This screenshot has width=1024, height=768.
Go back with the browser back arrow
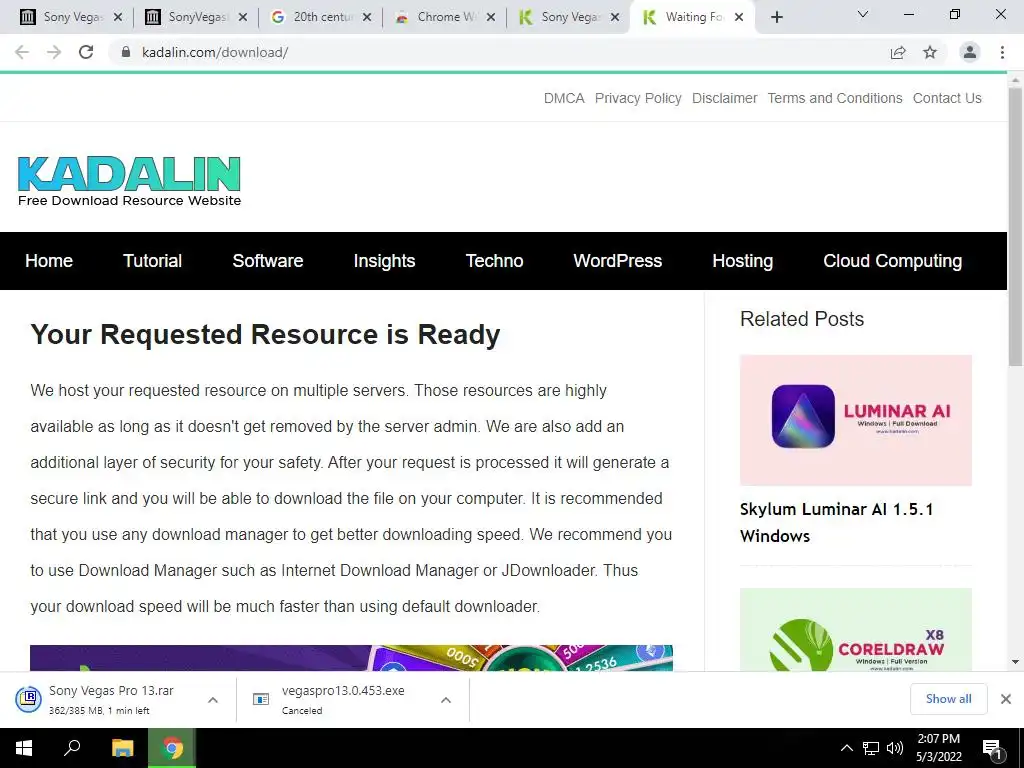[x=22, y=52]
